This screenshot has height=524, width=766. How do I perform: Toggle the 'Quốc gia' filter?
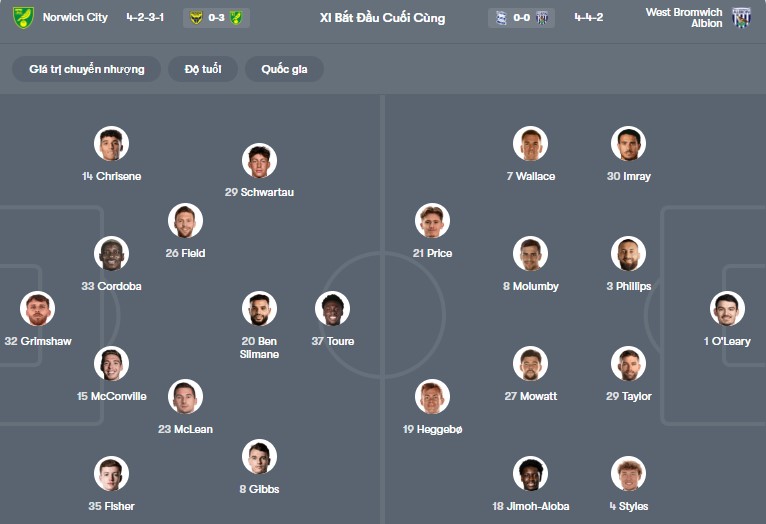pos(284,69)
